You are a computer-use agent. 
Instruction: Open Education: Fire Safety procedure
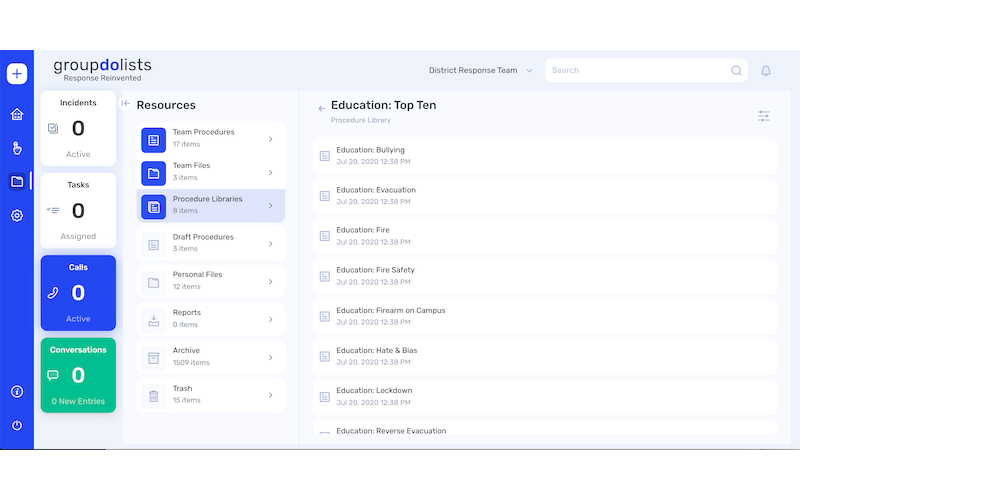(545, 277)
